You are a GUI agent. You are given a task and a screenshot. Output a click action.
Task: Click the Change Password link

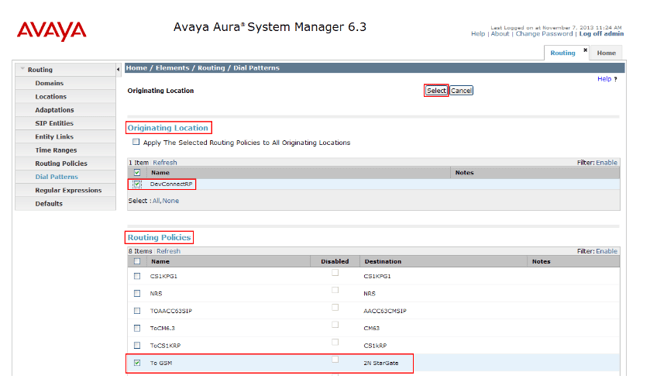544,34
